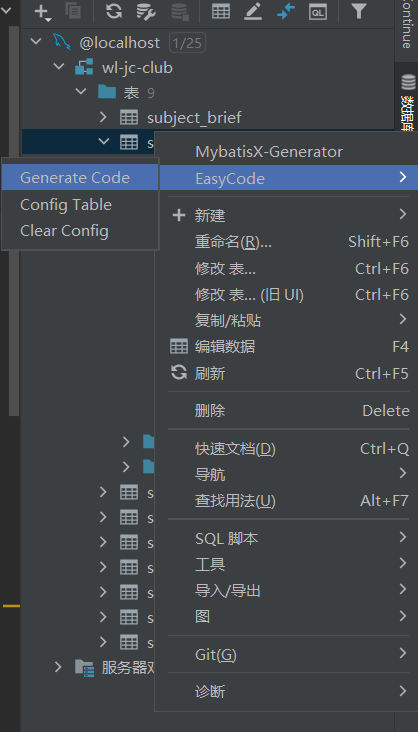This screenshot has width=418, height=732.
Task: Expand the 服务器 server objects node
Action: (58, 667)
